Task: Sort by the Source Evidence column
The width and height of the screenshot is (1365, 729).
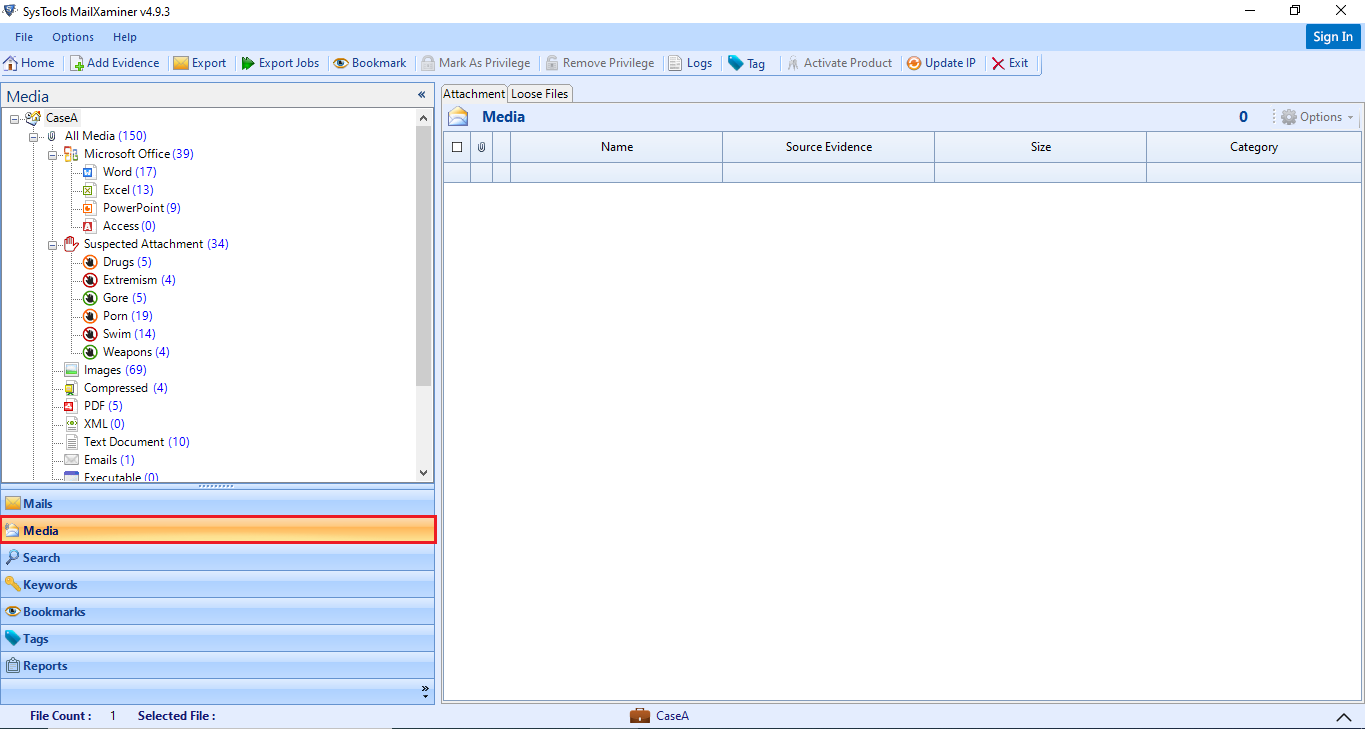Action: [x=829, y=147]
